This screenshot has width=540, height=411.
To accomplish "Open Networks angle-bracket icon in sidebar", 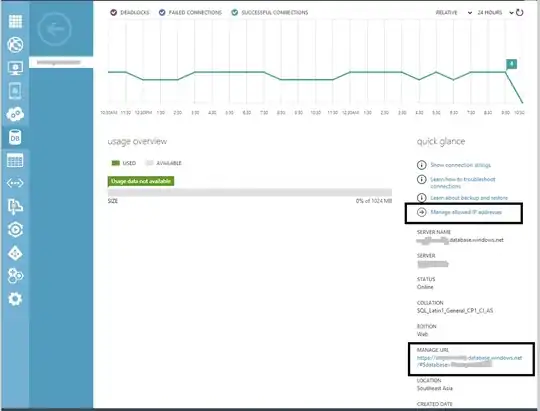I will (15, 183).
